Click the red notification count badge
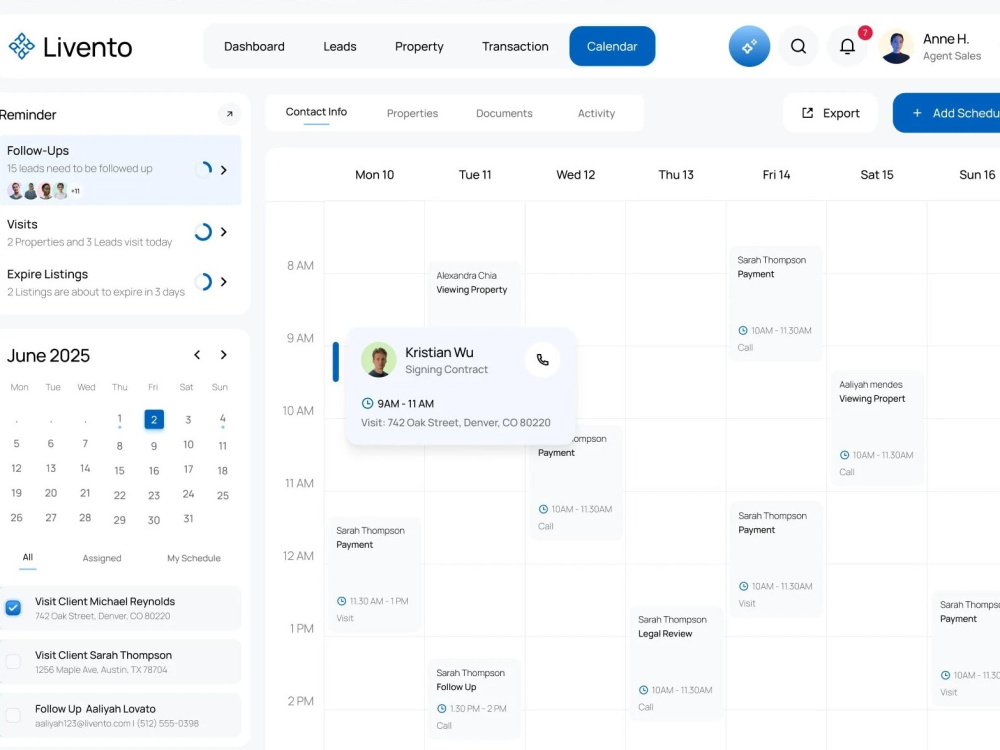Viewport: 1000px width, 750px height. (865, 33)
